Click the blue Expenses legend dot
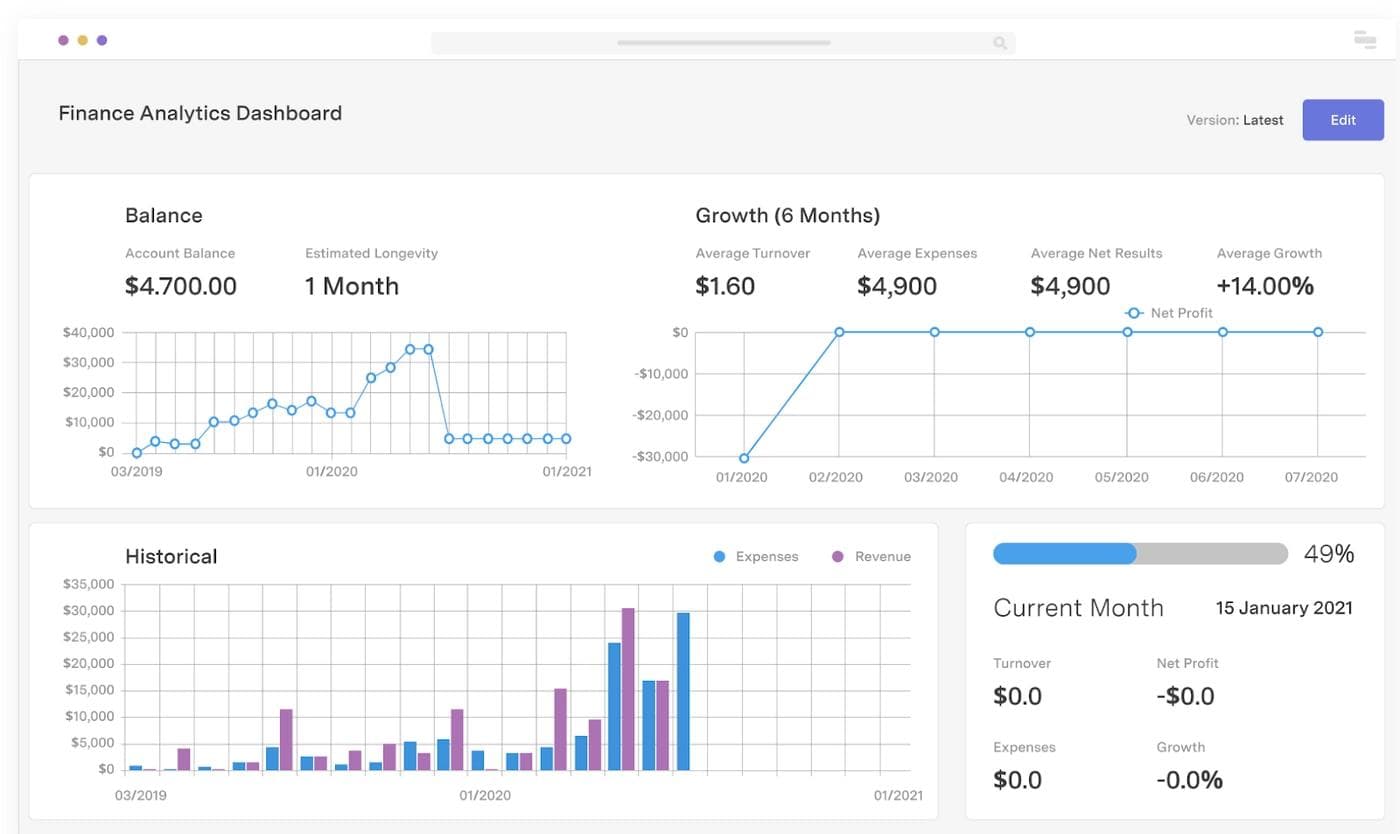The height and width of the screenshot is (834, 1400). (x=719, y=557)
